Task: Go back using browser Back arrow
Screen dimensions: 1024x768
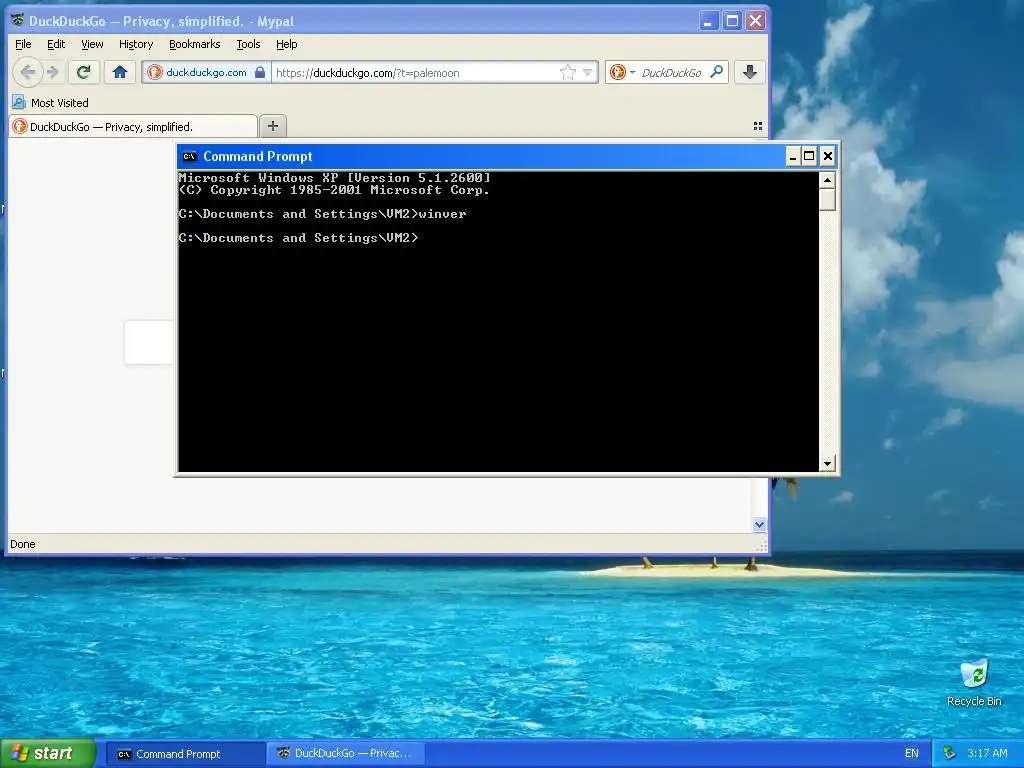Action: click(x=27, y=72)
